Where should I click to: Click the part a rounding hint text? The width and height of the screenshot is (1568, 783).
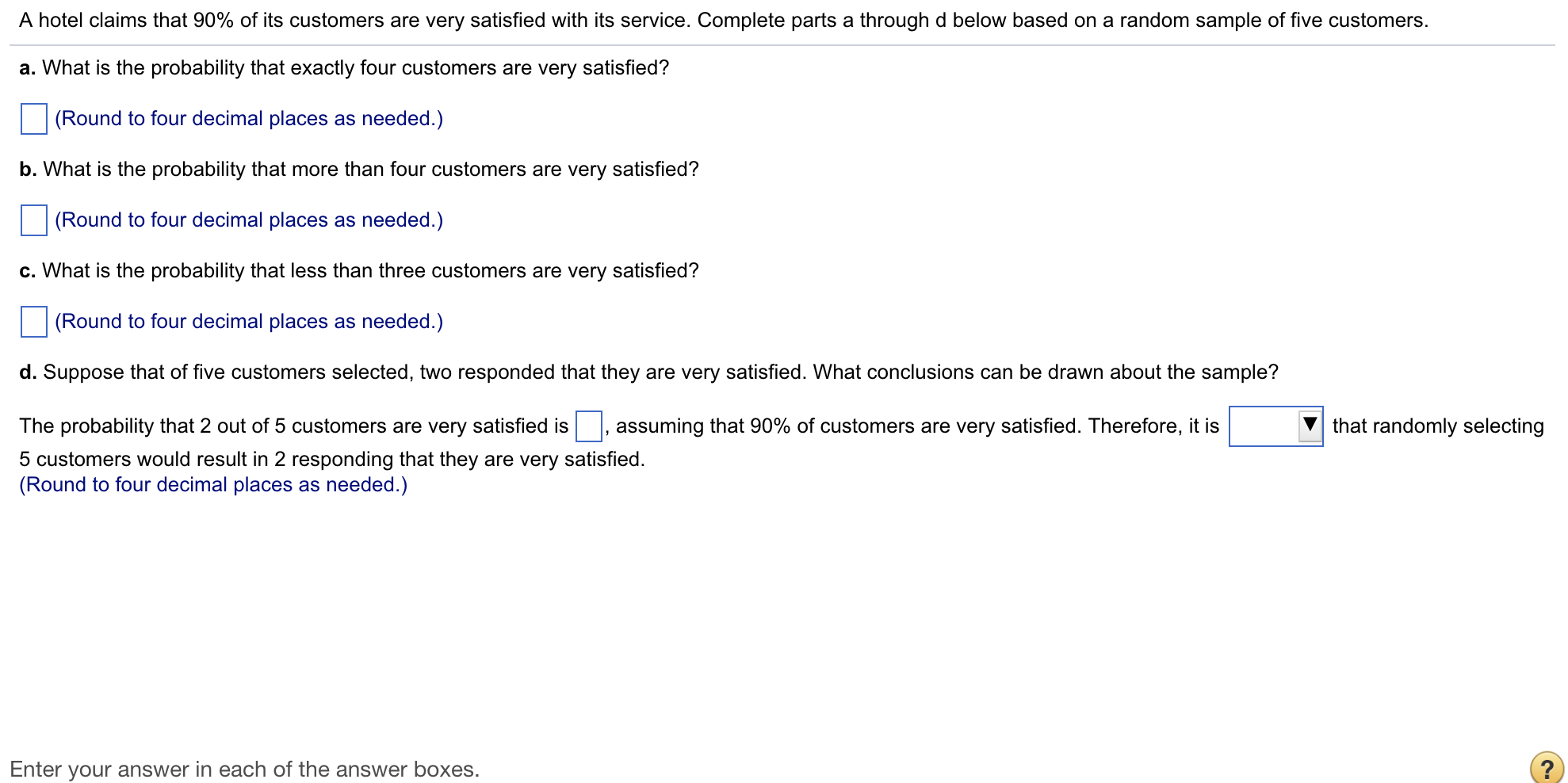pyautogui.click(x=249, y=119)
